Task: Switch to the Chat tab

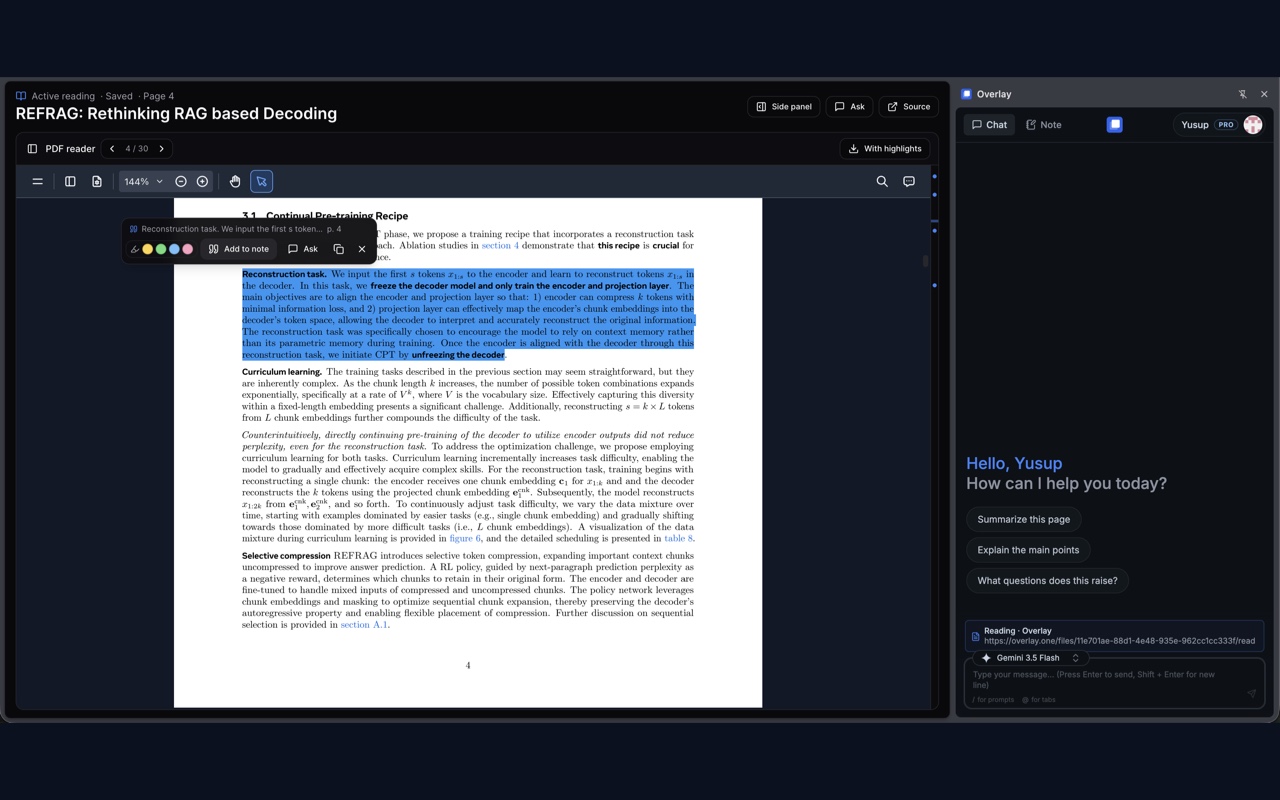Action: [989, 125]
